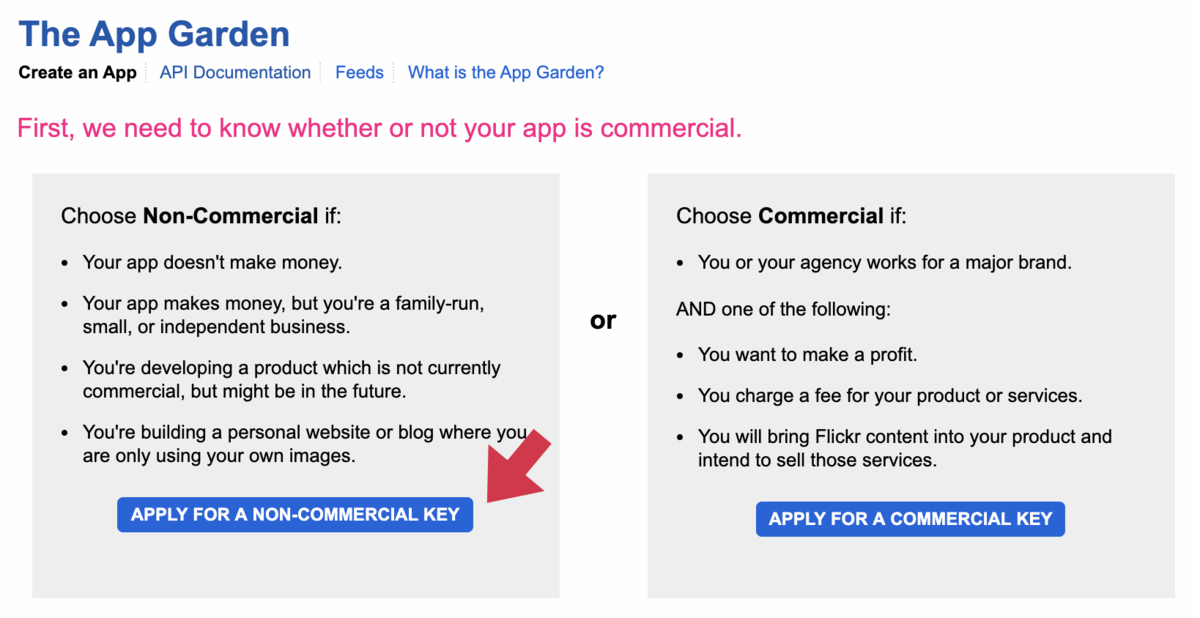Click the red arrow annotation graphic
The height and width of the screenshot is (618, 1200).
pyautogui.click(x=516, y=465)
